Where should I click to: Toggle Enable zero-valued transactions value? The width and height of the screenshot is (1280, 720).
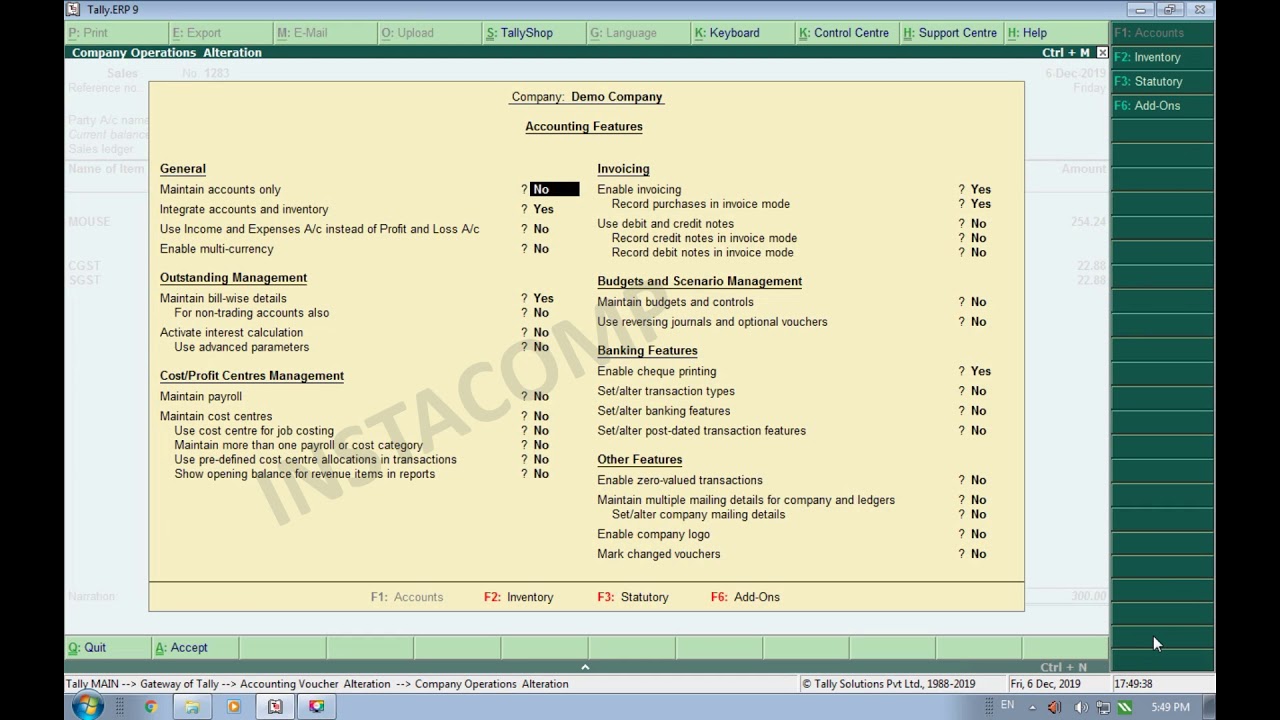[x=978, y=480]
